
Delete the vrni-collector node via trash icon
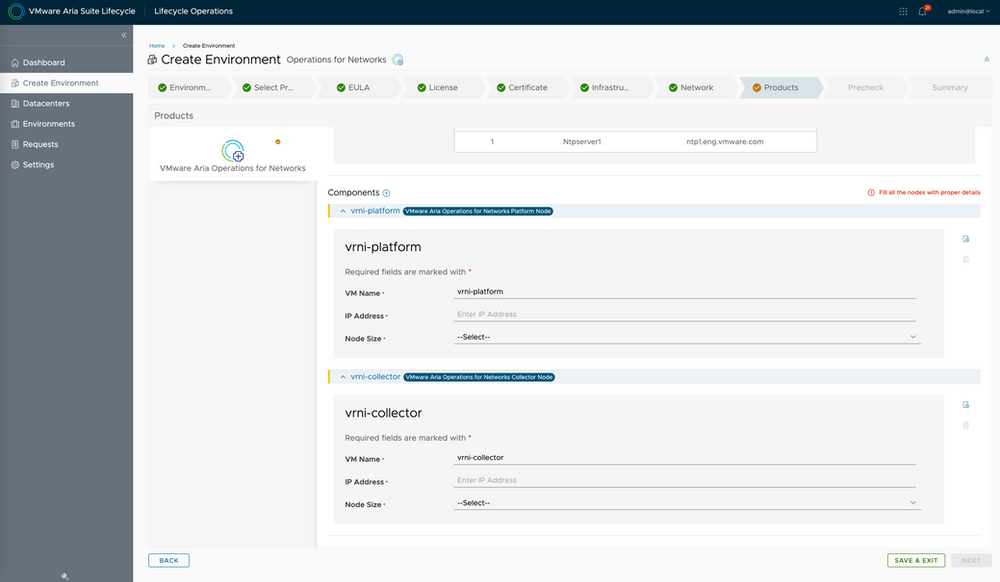(x=966, y=426)
